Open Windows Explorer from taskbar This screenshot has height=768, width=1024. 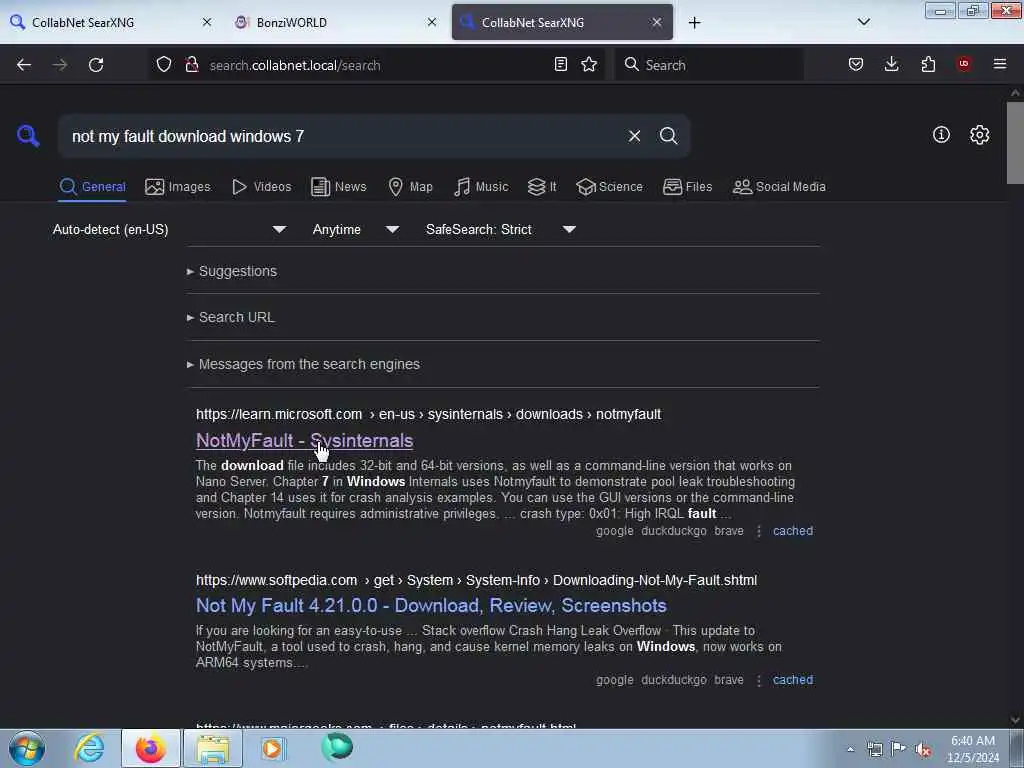pyautogui.click(x=213, y=748)
